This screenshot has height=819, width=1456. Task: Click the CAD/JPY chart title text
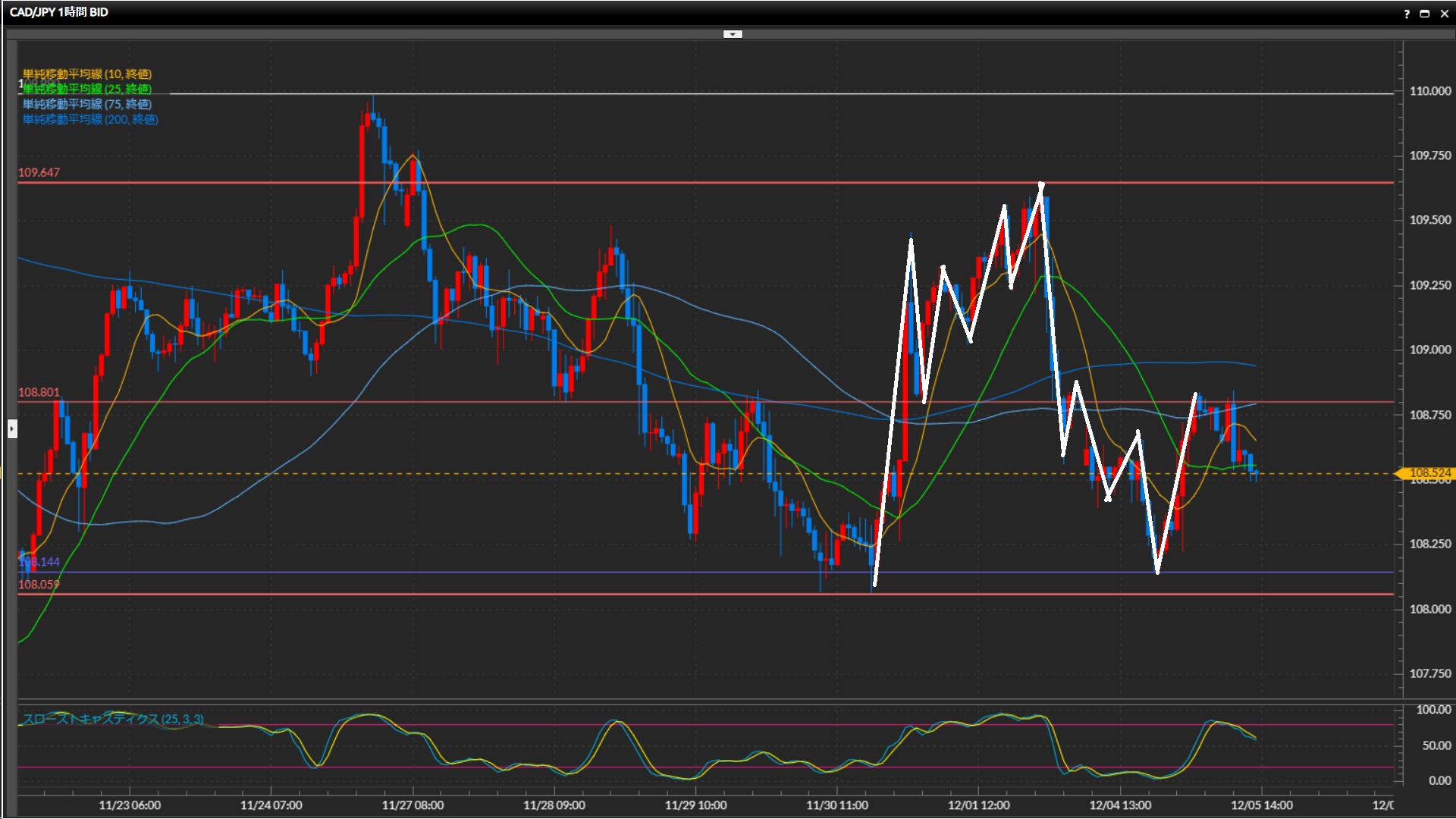pos(59,12)
